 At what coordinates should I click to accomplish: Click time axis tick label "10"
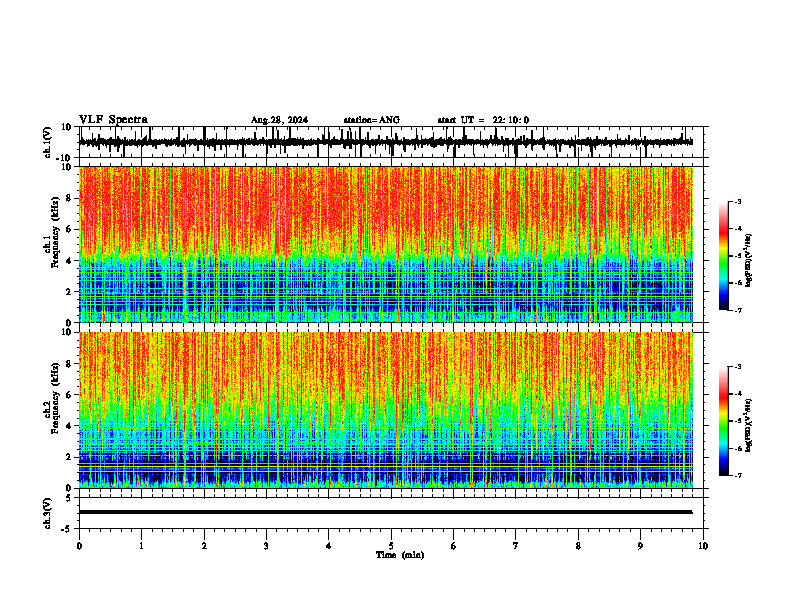point(703,546)
